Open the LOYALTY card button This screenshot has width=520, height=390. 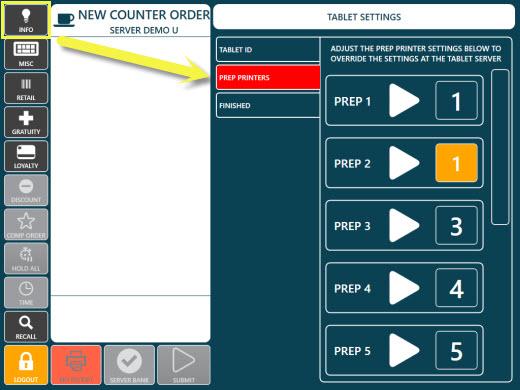[26, 156]
